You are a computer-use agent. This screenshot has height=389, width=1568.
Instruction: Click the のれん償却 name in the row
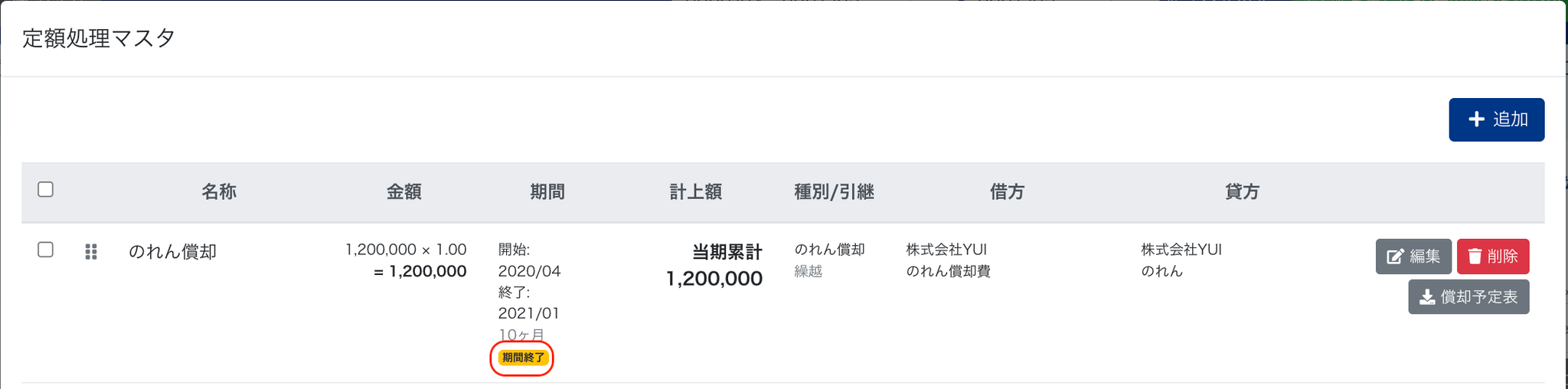[173, 252]
